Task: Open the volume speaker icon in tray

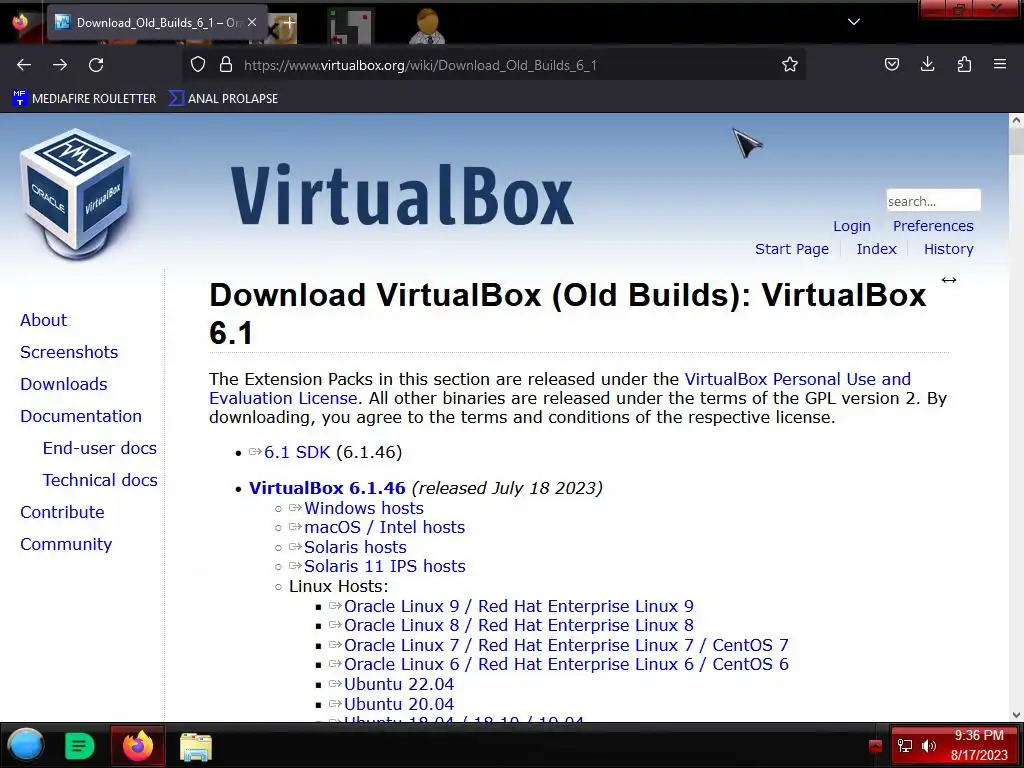Action: point(929,746)
